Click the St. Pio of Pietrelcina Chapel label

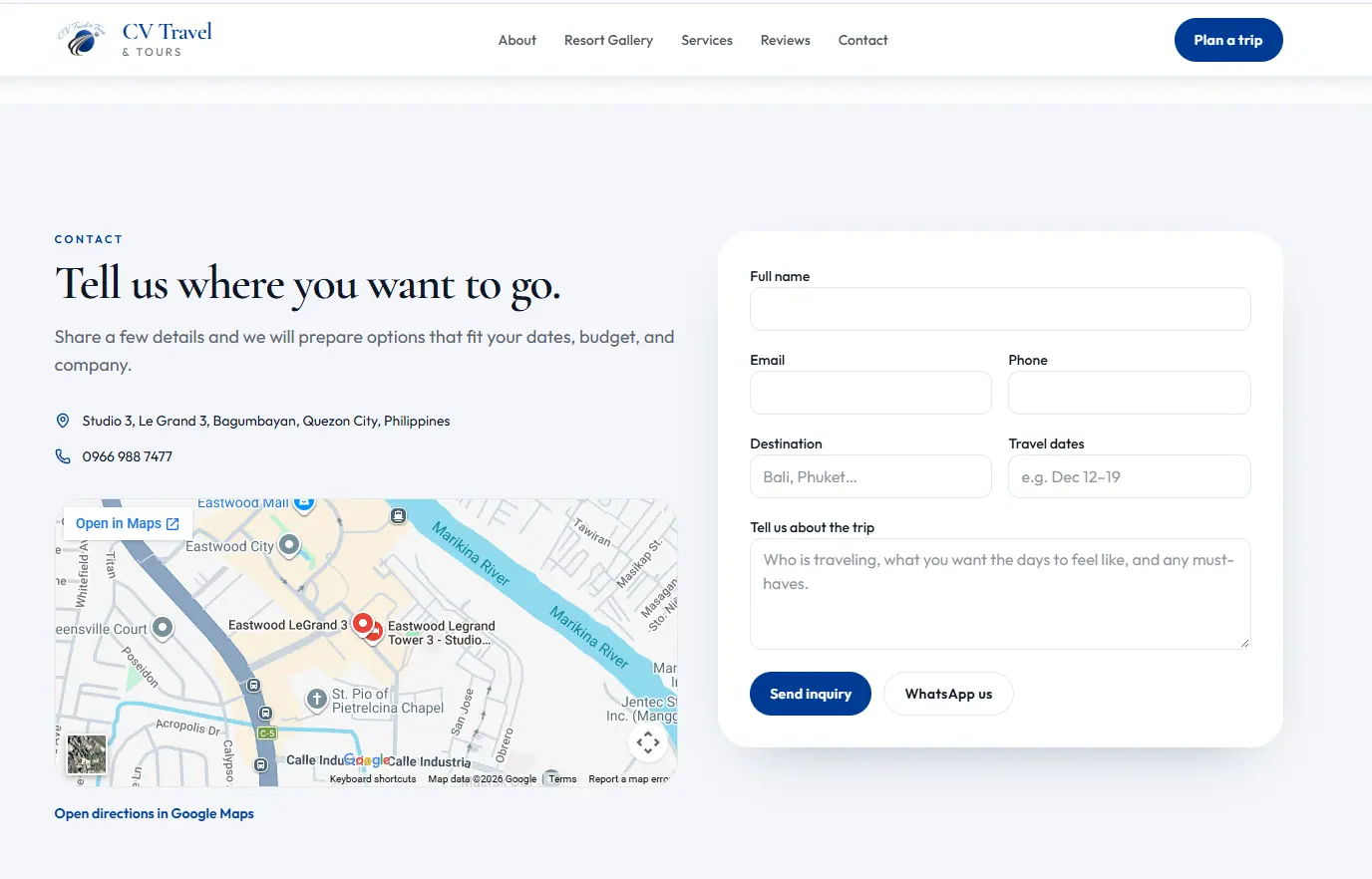pyautogui.click(x=388, y=701)
